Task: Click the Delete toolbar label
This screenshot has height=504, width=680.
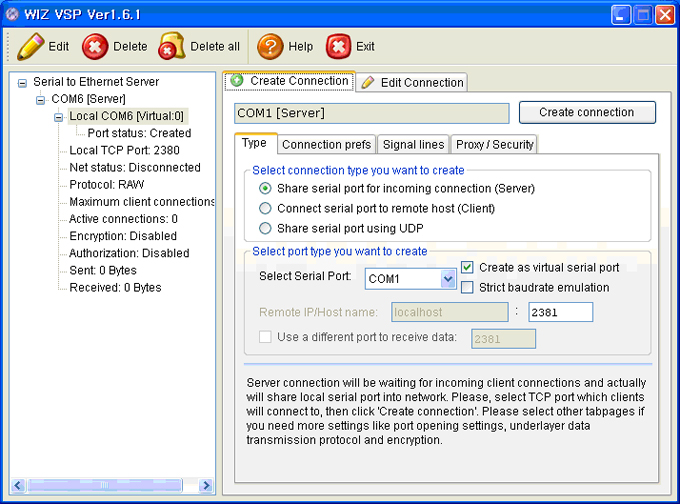Action: (x=130, y=46)
